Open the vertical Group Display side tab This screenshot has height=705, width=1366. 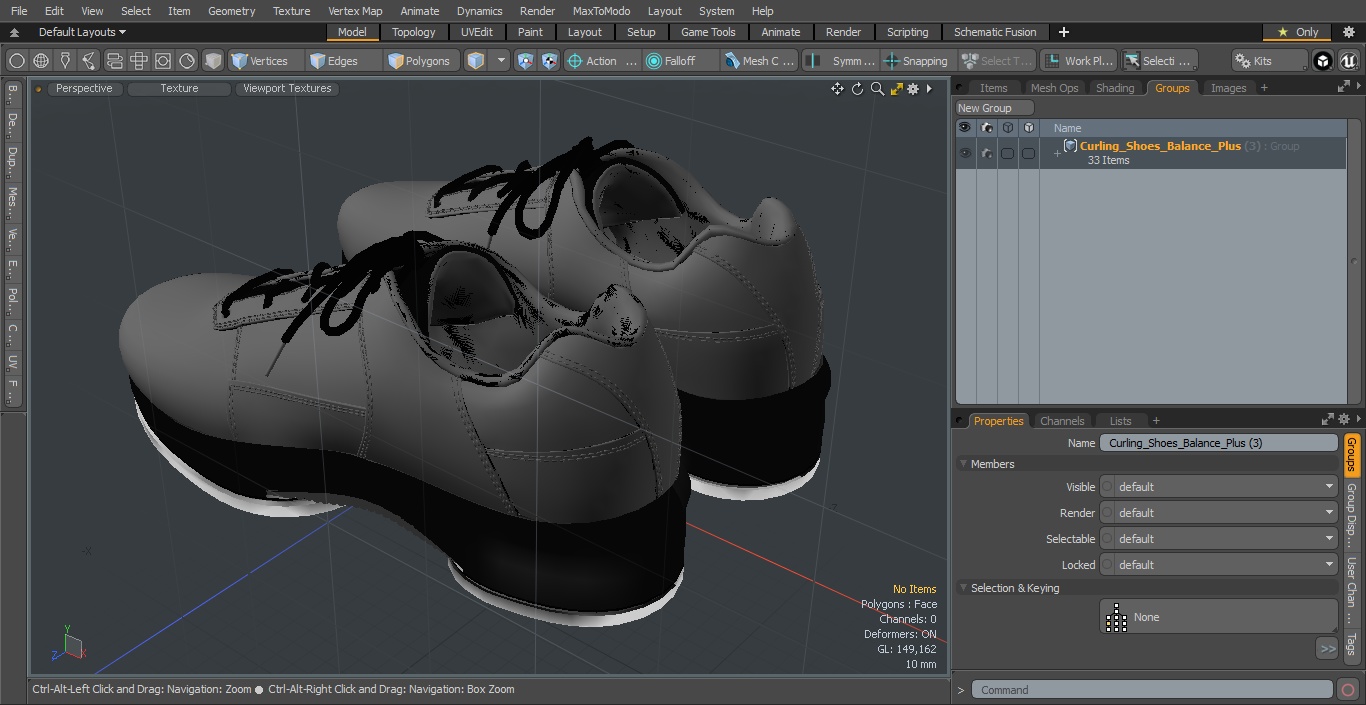pos(1351,515)
